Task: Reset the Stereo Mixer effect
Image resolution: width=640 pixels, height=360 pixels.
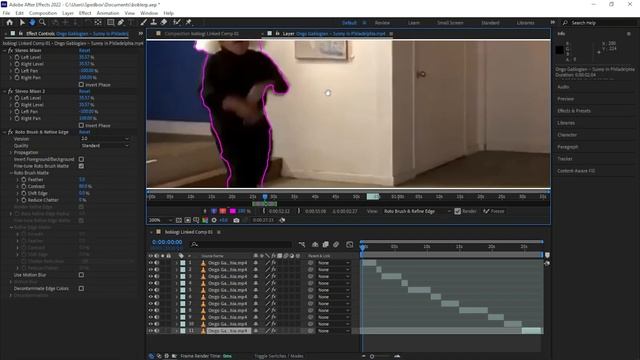Action: point(84,51)
